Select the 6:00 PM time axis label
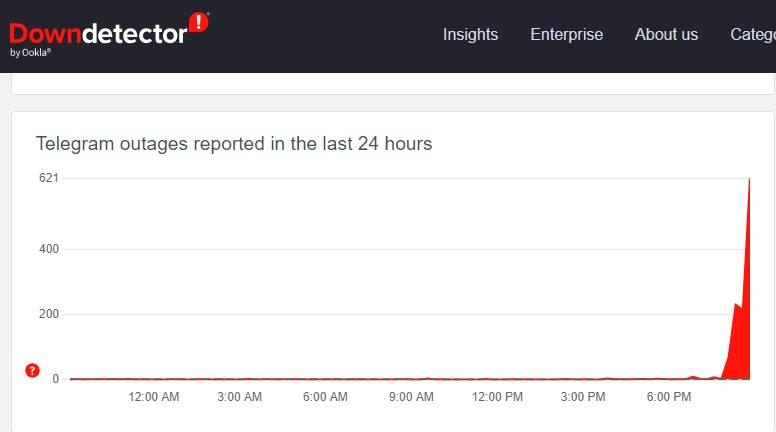776x432 pixels. coord(669,398)
